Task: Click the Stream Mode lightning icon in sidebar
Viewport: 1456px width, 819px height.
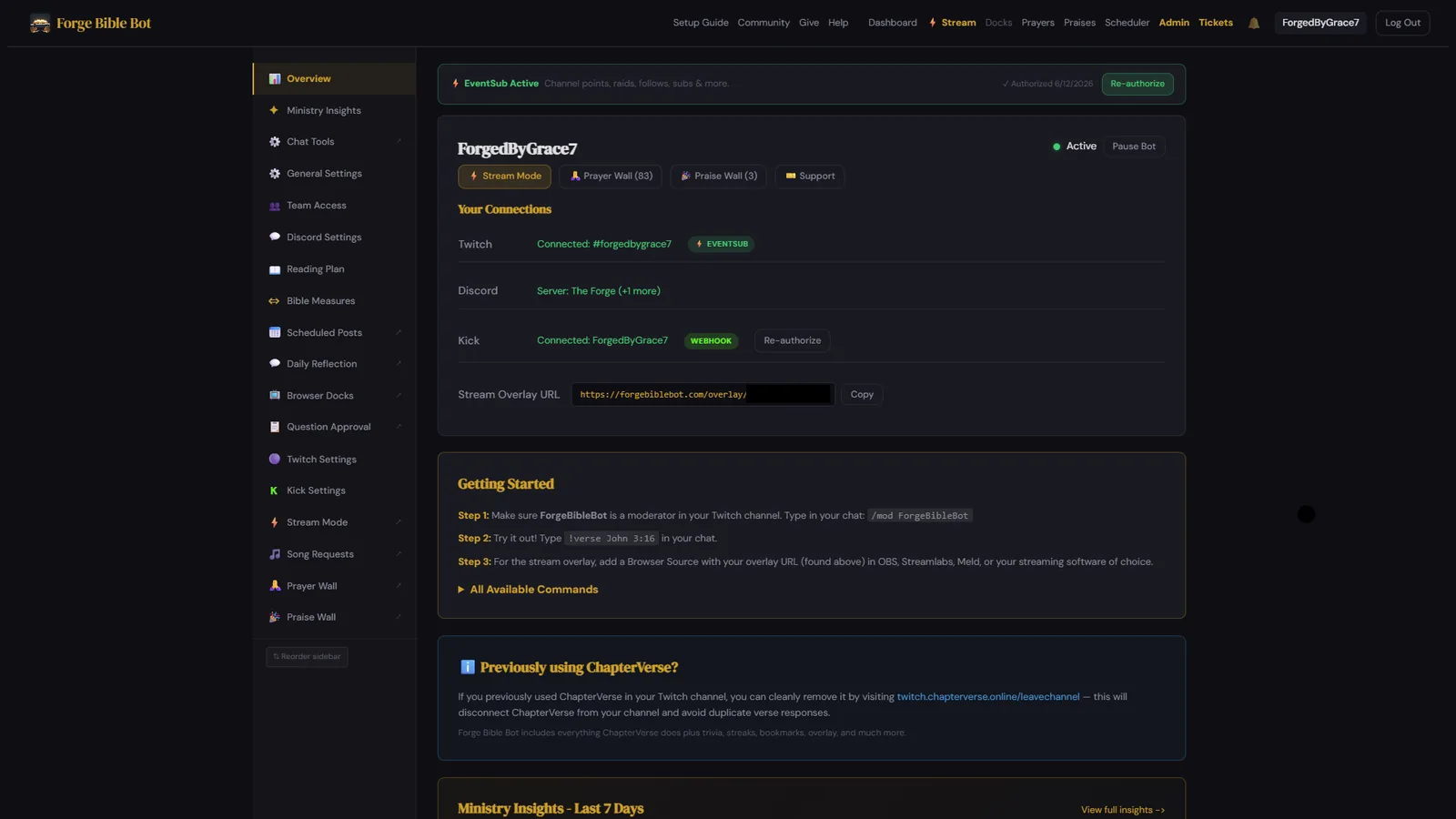Action: (275, 522)
